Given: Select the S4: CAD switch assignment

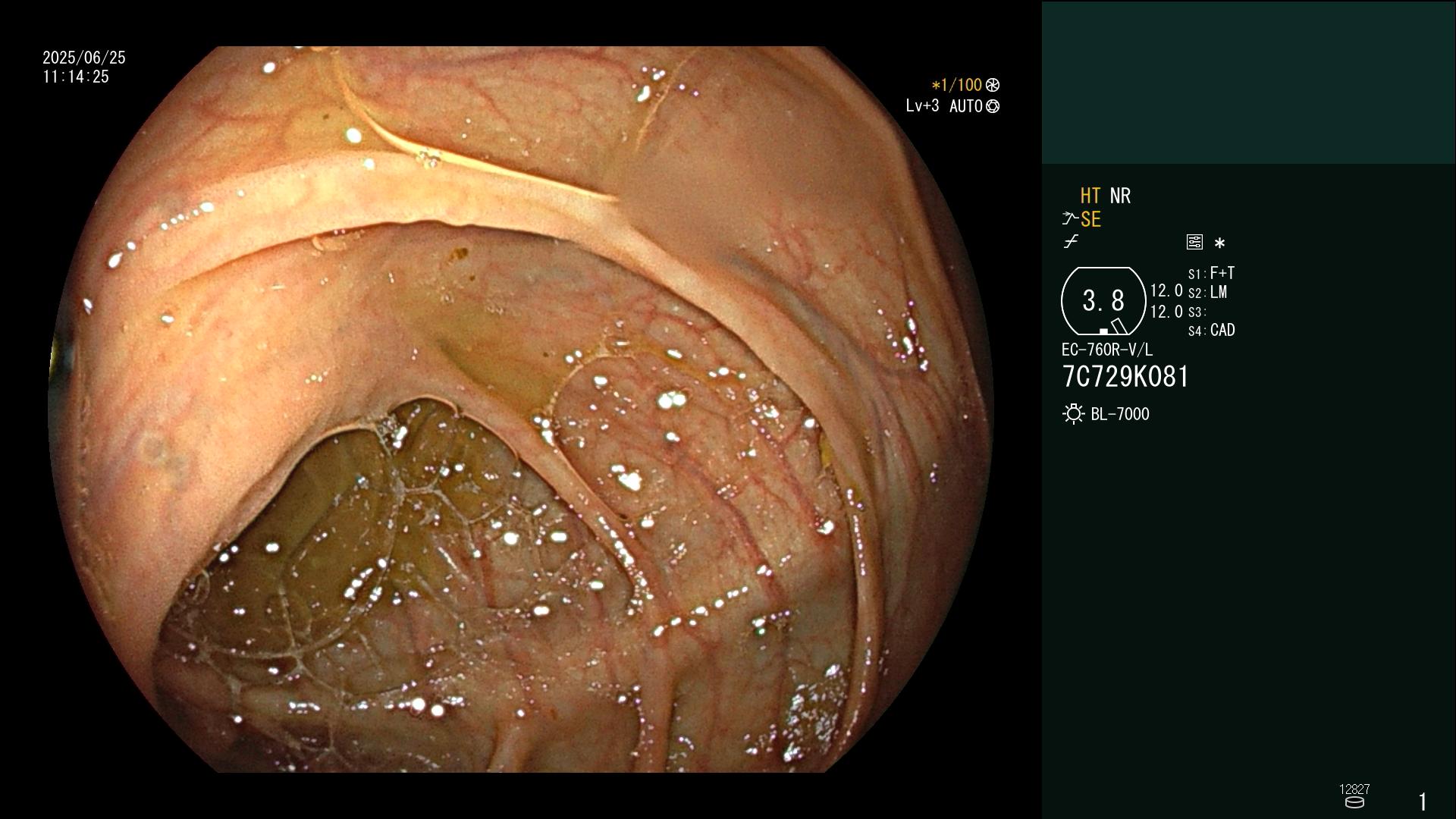Looking at the screenshot, I should pos(1211,330).
